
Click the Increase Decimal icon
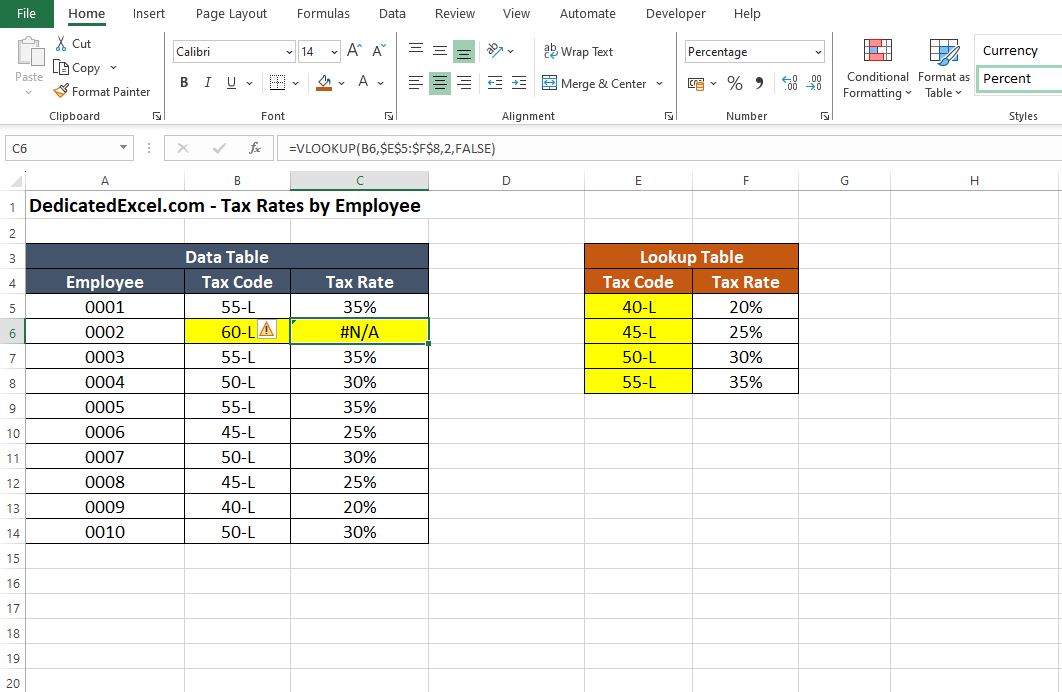tap(789, 84)
